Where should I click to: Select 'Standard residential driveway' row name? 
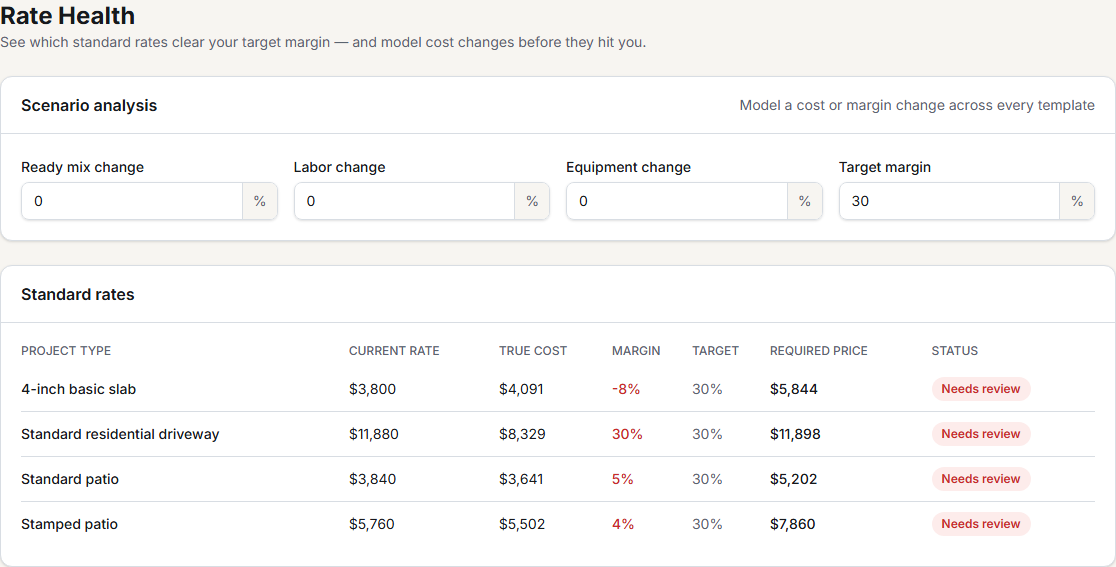[x=120, y=434]
